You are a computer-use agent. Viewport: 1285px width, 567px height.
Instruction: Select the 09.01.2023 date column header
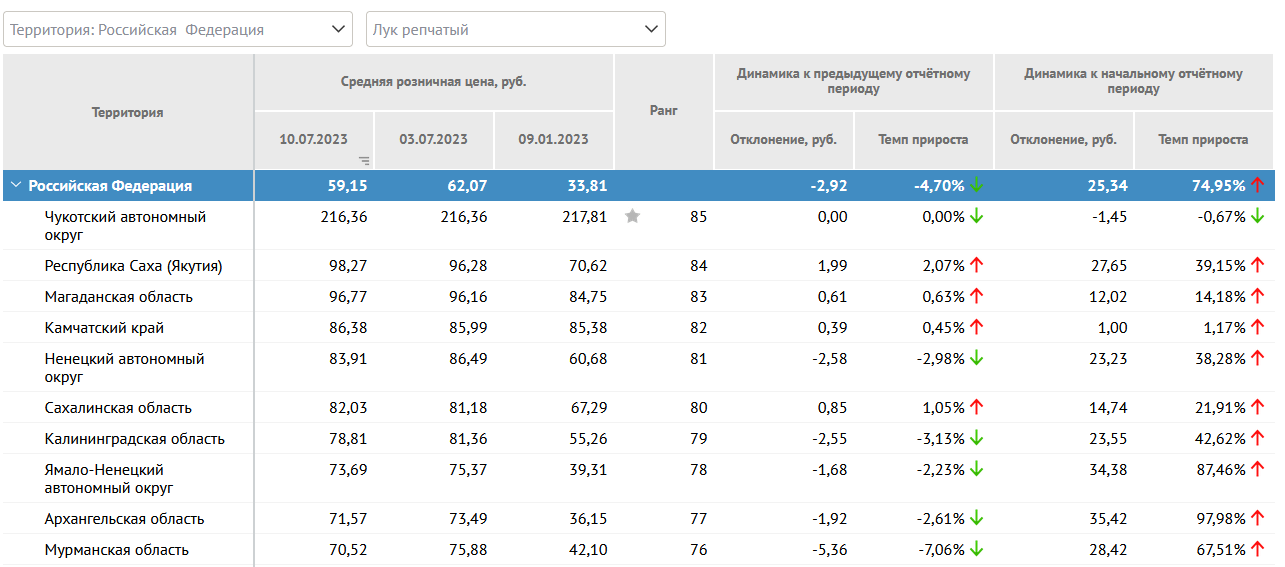pos(553,140)
